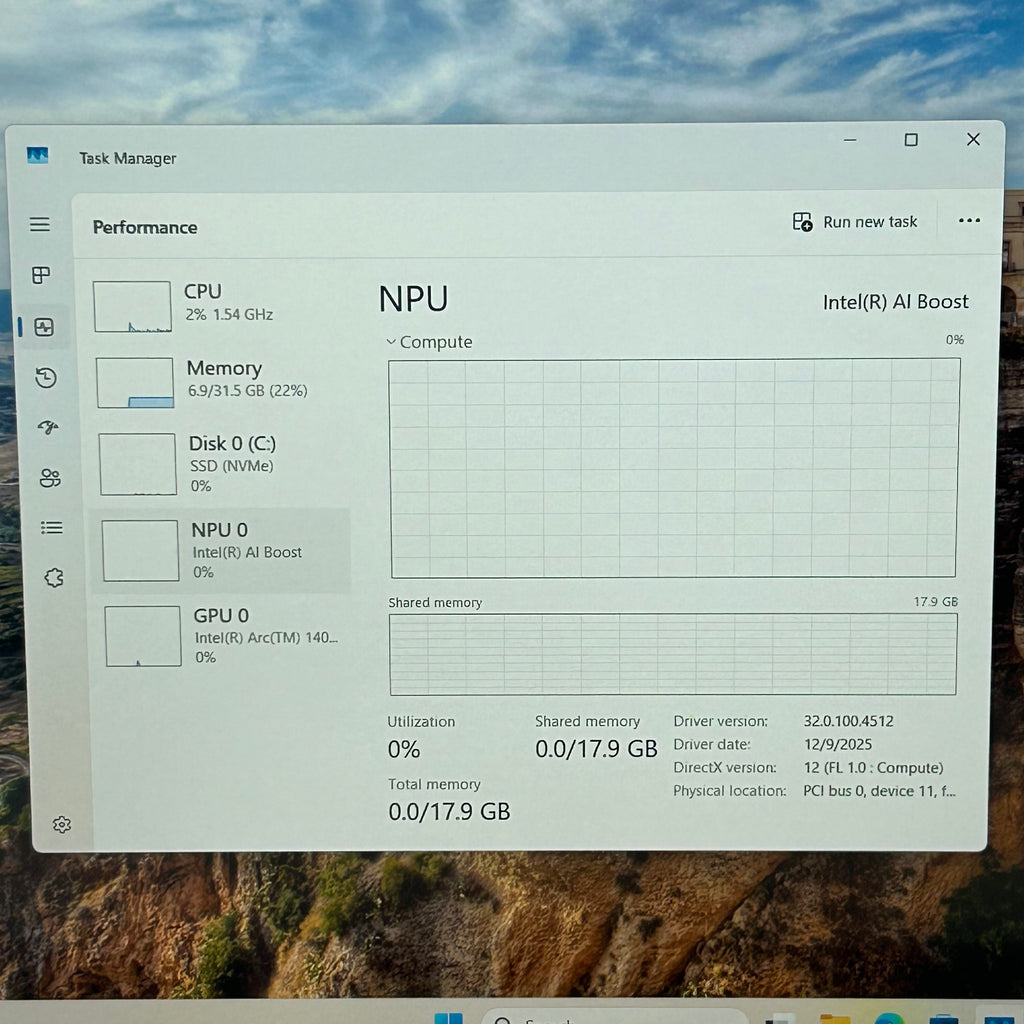Image resolution: width=1024 pixels, height=1024 pixels.
Task: Open the App history page icon
Action: (46, 377)
